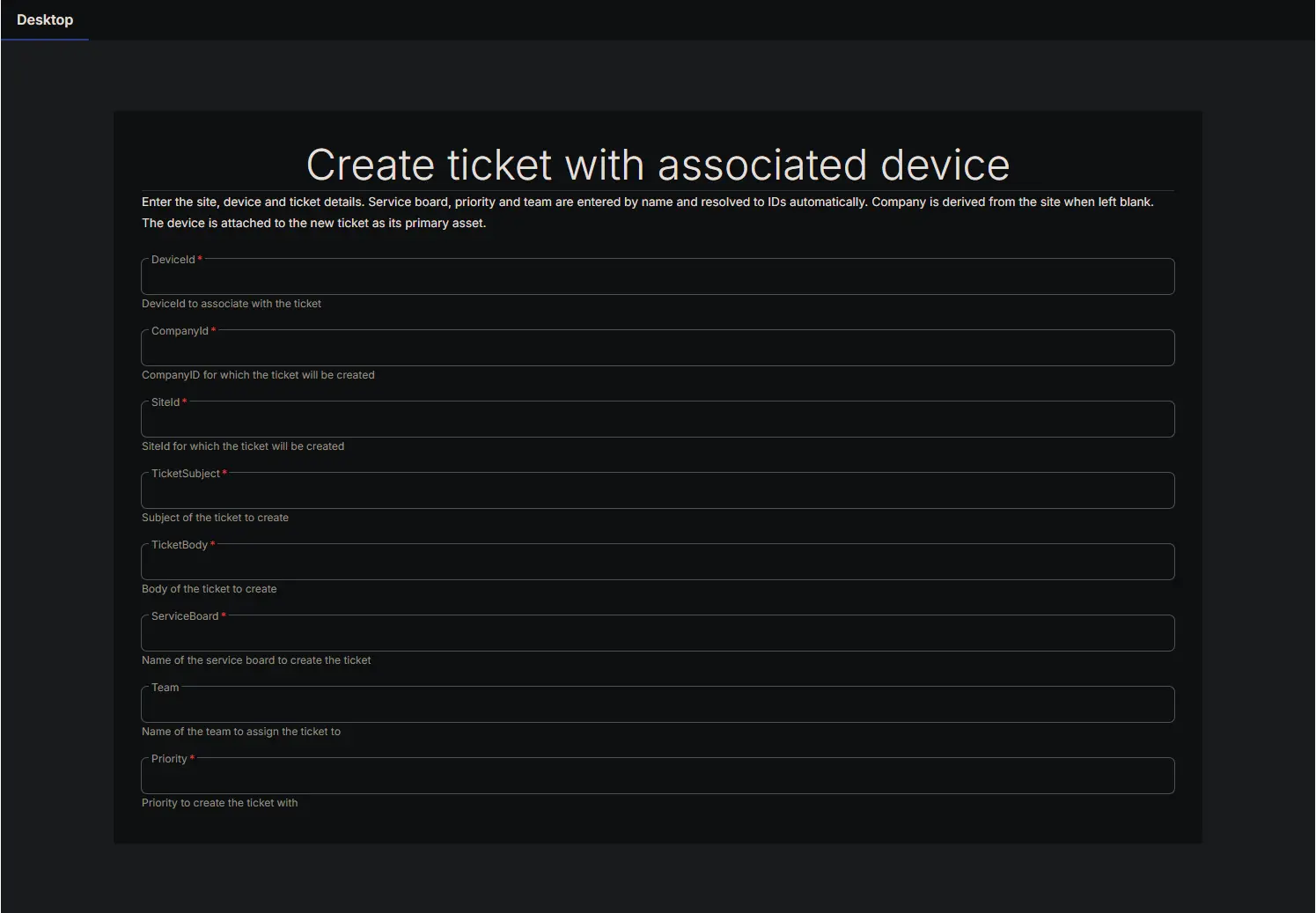Click 'Name of the service board' helper text
Image resolution: width=1316 pixels, height=913 pixels.
256,660
